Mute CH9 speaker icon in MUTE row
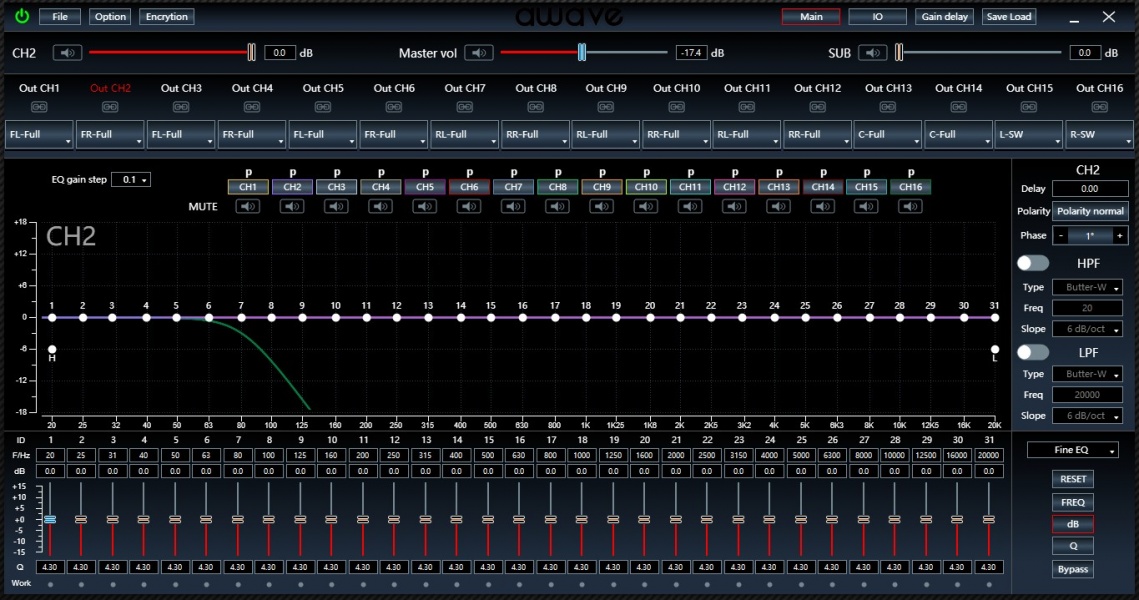 [602, 206]
